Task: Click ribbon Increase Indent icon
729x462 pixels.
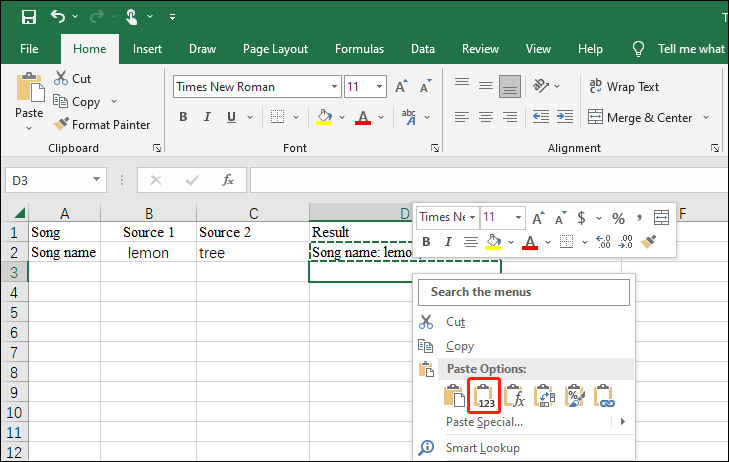Action: tap(565, 117)
